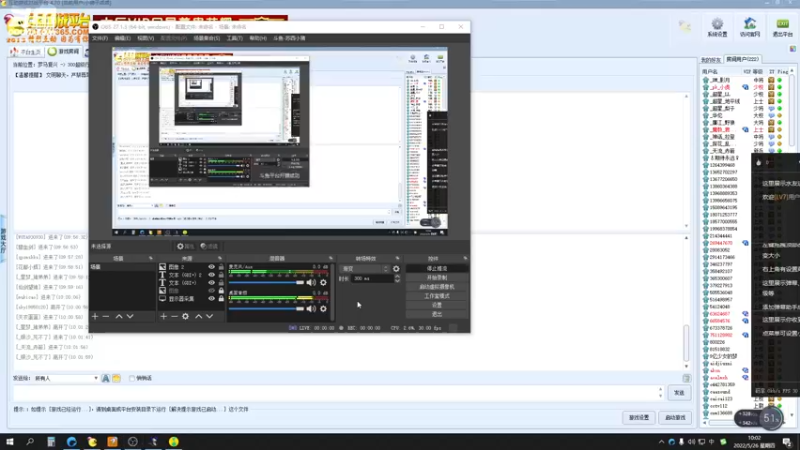The height and width of the screenshot is (450, 800).
Task: Click 启动虚拟摄像机 virtual camera button
Action: (x=437, y=287)
